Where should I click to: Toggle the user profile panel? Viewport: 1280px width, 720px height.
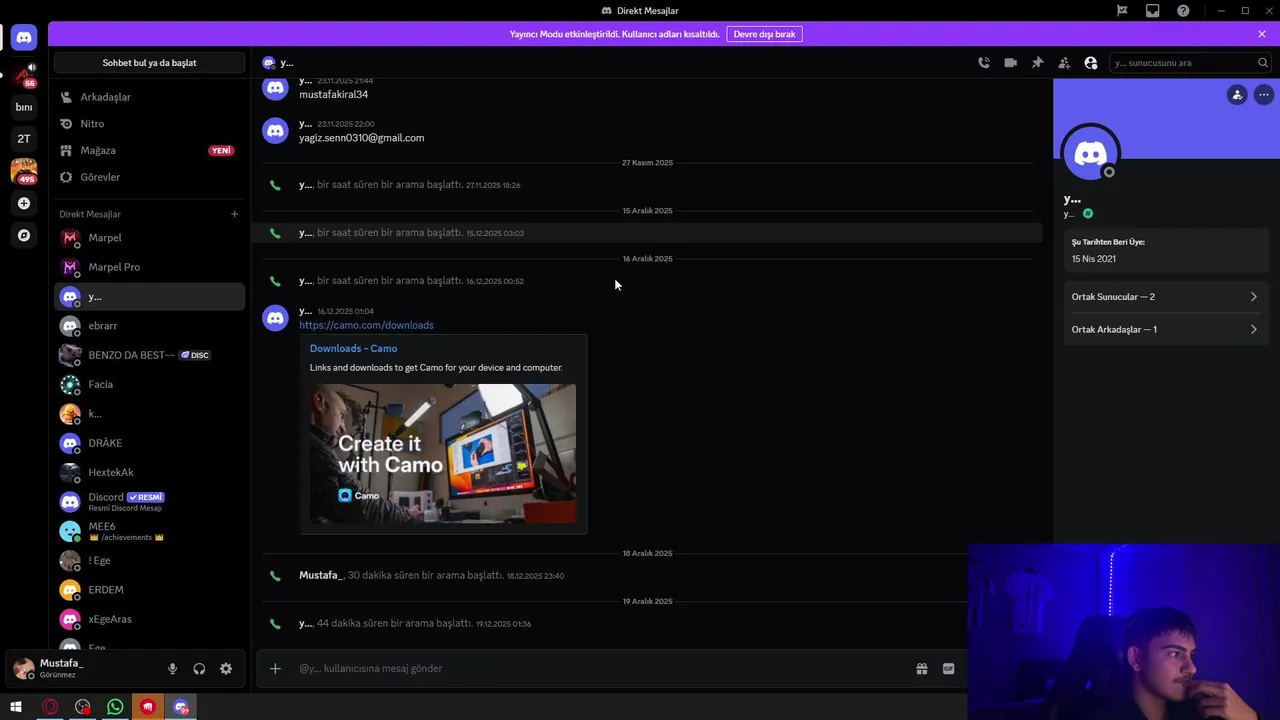pyautogui.click(x=1091, y=63)
